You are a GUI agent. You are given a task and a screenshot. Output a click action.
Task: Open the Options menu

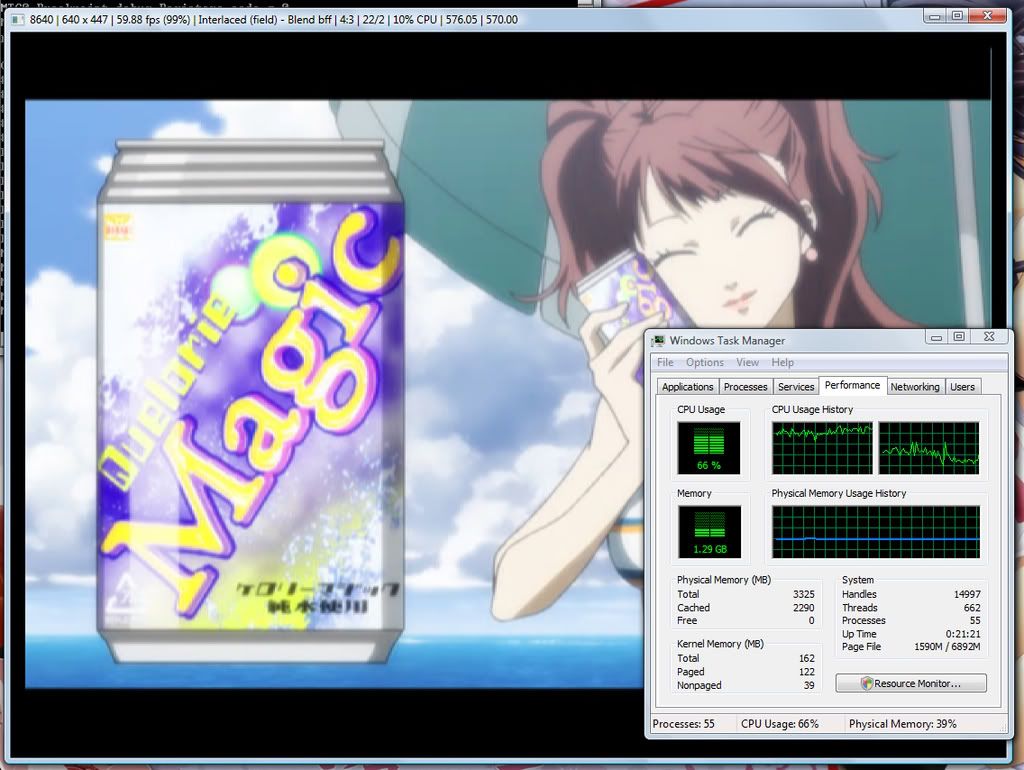tap(705, 363)
